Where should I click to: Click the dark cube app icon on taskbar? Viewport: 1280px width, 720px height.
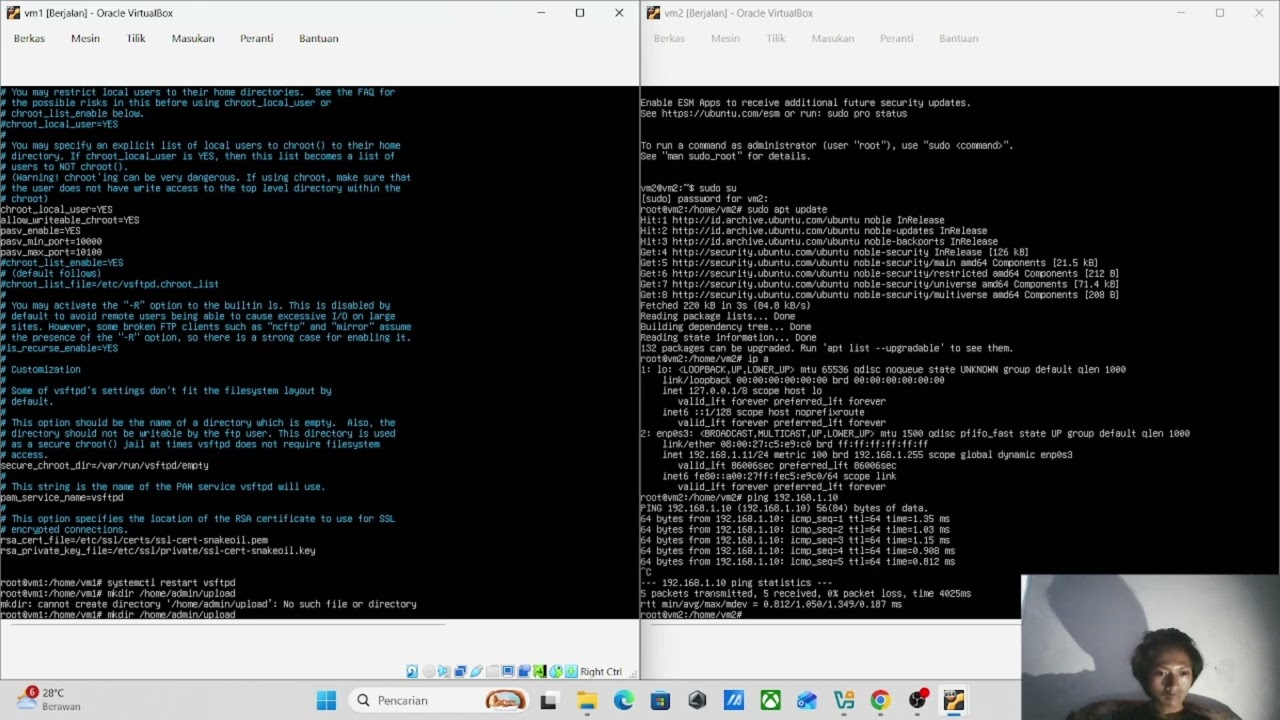tap(697, 701)
